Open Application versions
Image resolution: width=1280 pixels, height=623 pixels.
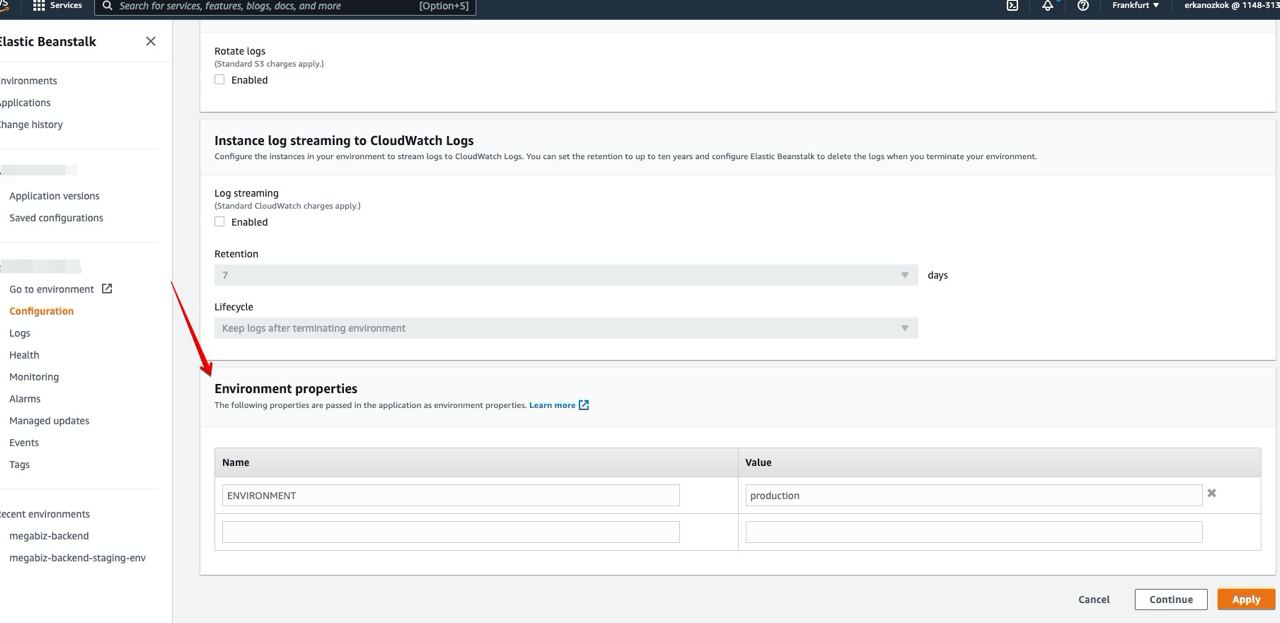click(x=54, y=196)
